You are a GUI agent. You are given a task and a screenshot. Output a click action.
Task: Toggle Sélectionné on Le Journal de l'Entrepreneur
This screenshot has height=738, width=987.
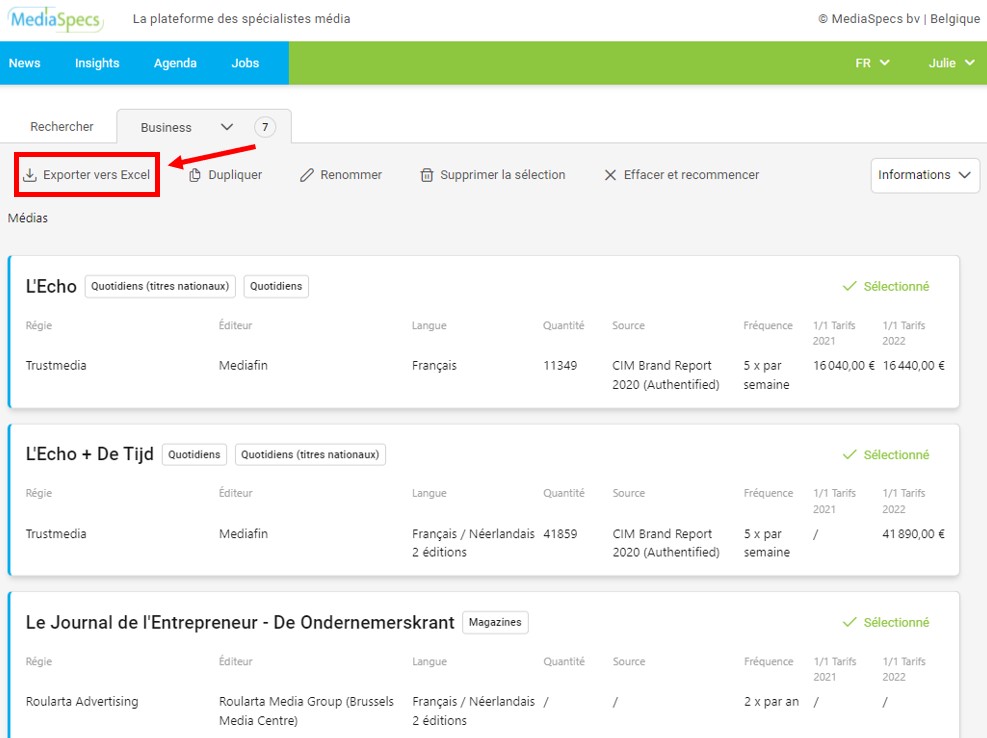[885, 623]
